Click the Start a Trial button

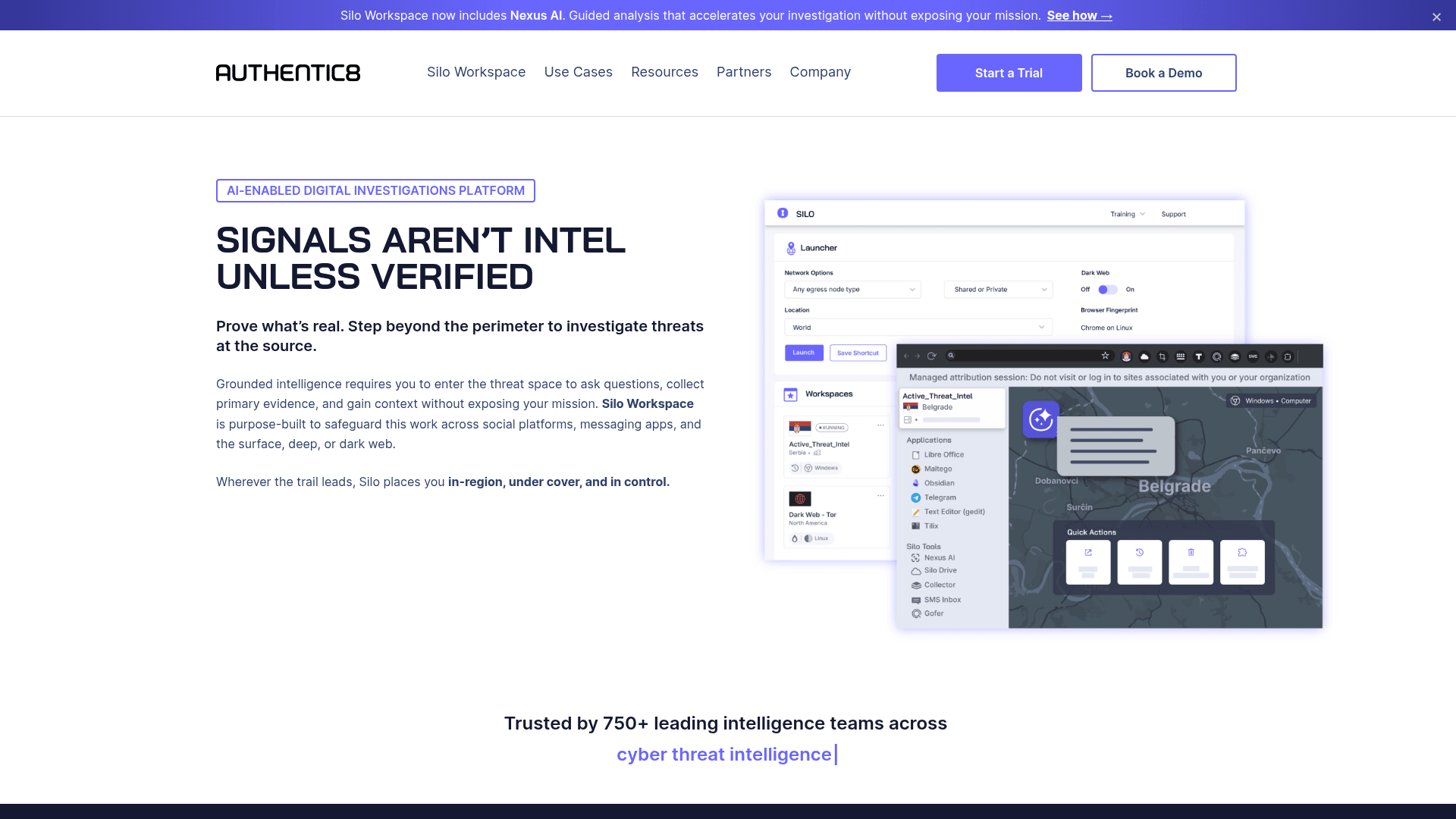1009,73
